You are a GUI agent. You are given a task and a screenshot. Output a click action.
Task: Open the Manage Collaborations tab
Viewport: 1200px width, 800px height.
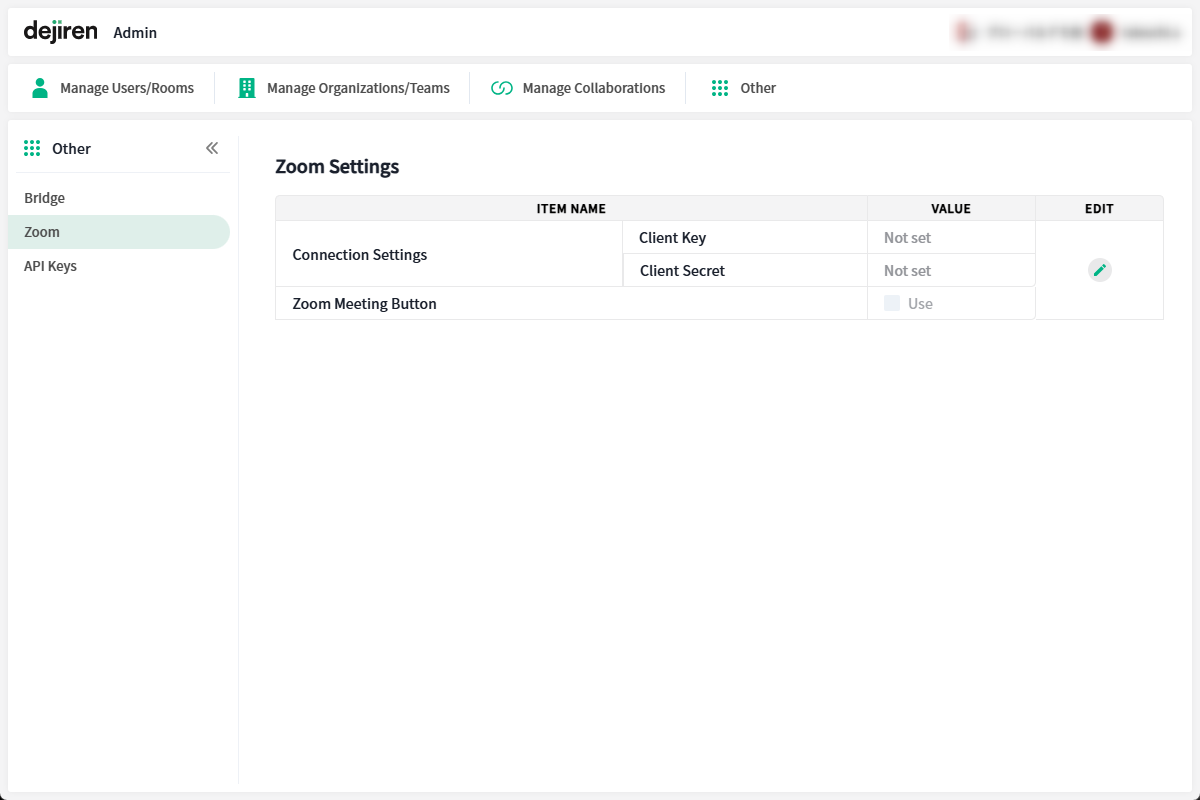578,88
